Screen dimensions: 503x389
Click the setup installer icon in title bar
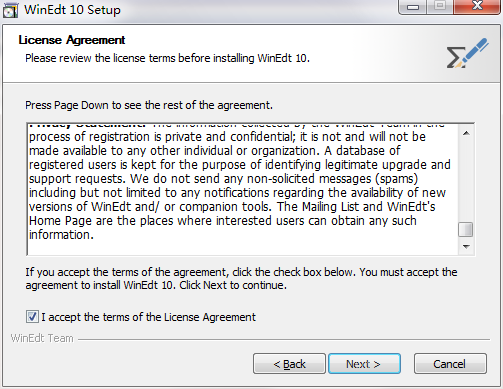(10, 10)
